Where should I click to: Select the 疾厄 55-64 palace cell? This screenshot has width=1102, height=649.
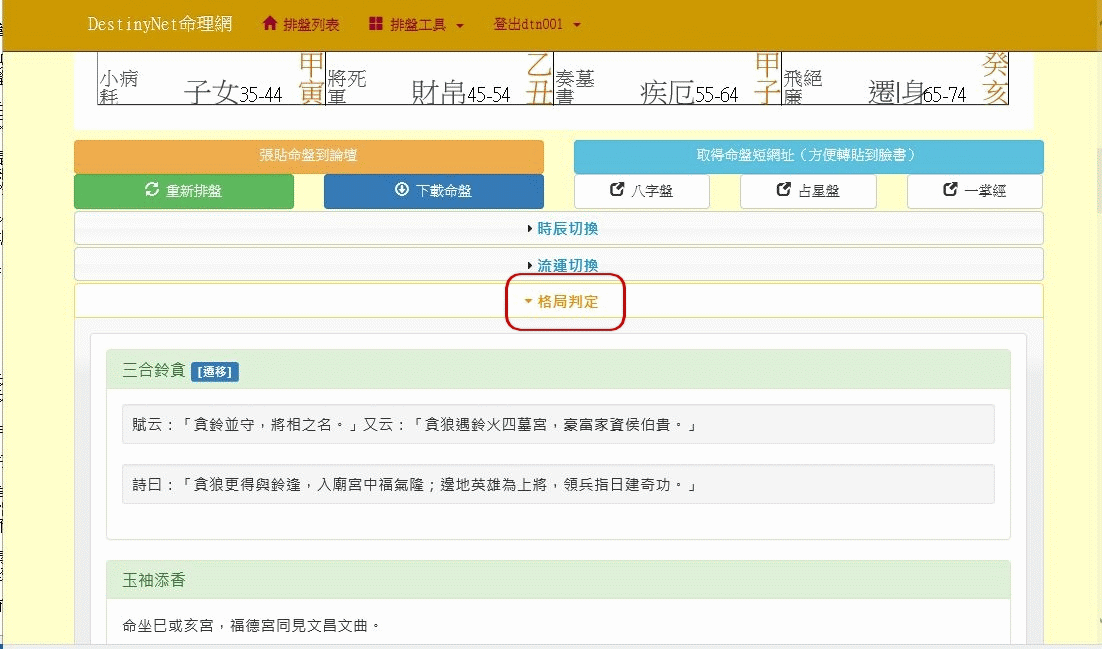pyautogui.click(x=667, y=80)
